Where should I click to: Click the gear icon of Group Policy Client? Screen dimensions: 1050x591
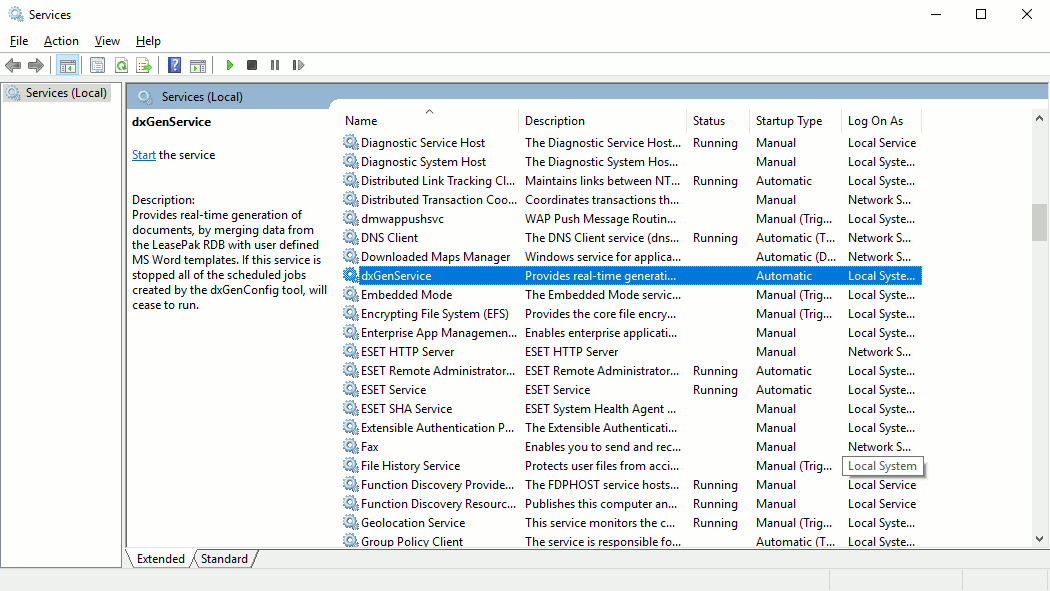tap(350, 541)
